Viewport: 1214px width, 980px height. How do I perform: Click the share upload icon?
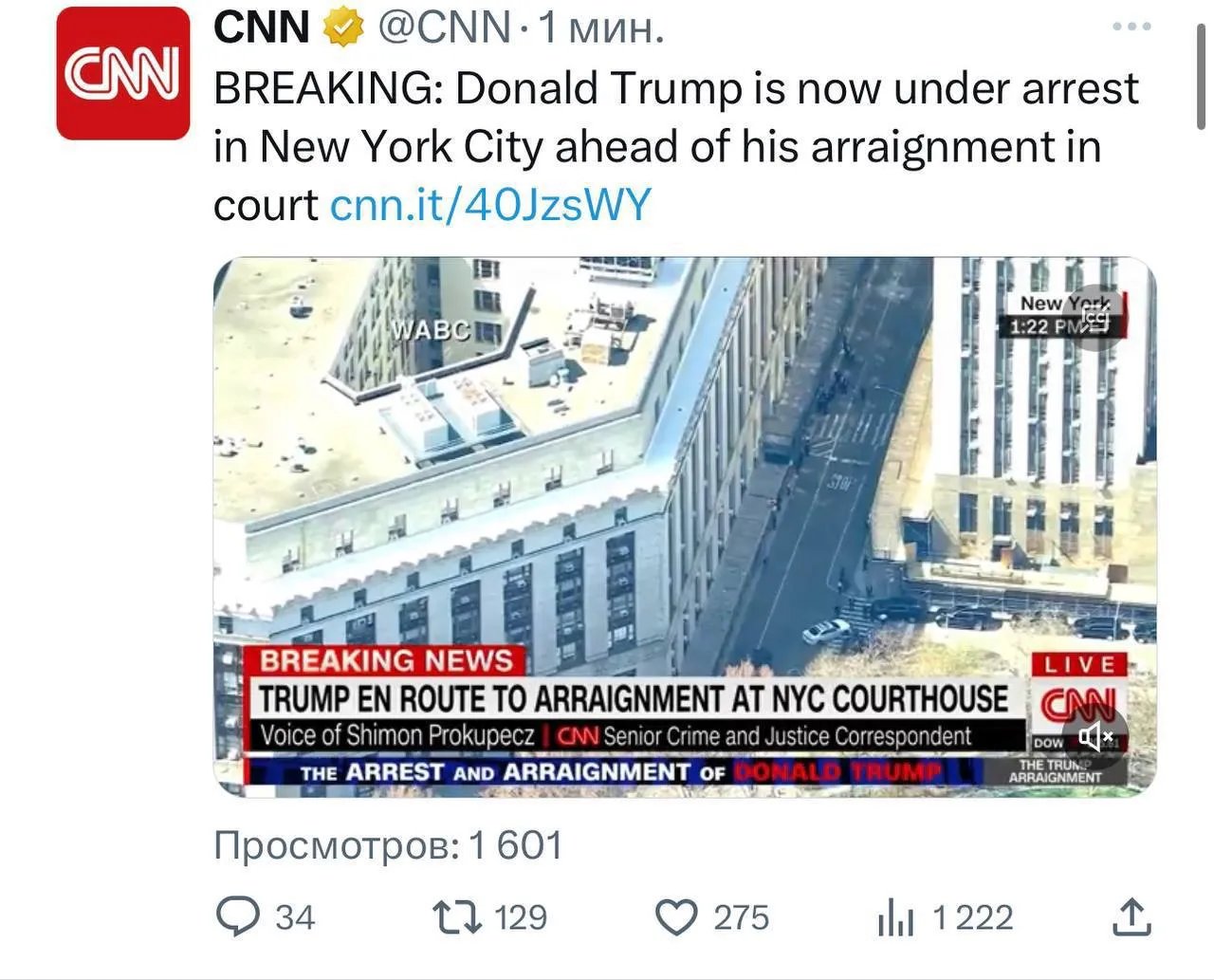(x=1131, y=917)
